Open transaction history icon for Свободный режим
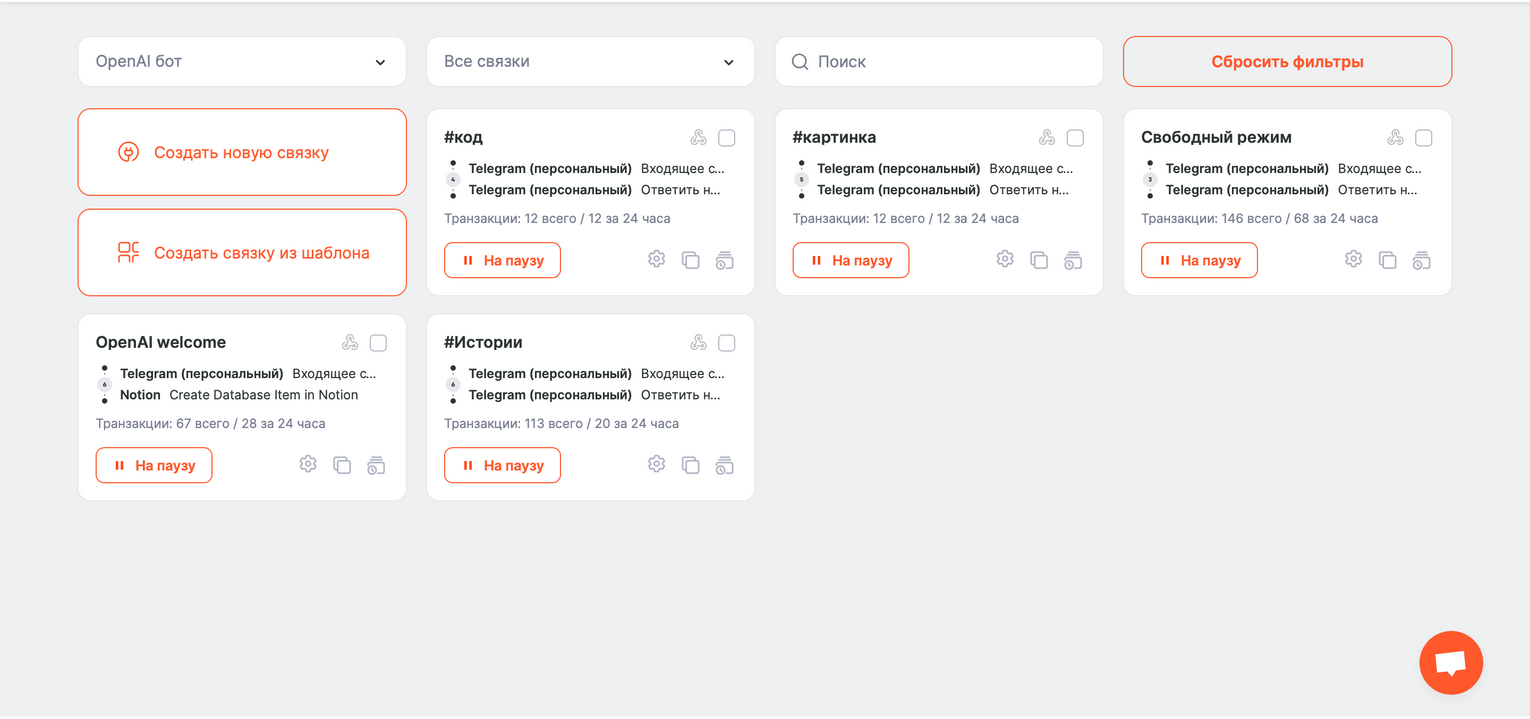This screenshot has width=1530, height=719. coord(1421,261)
